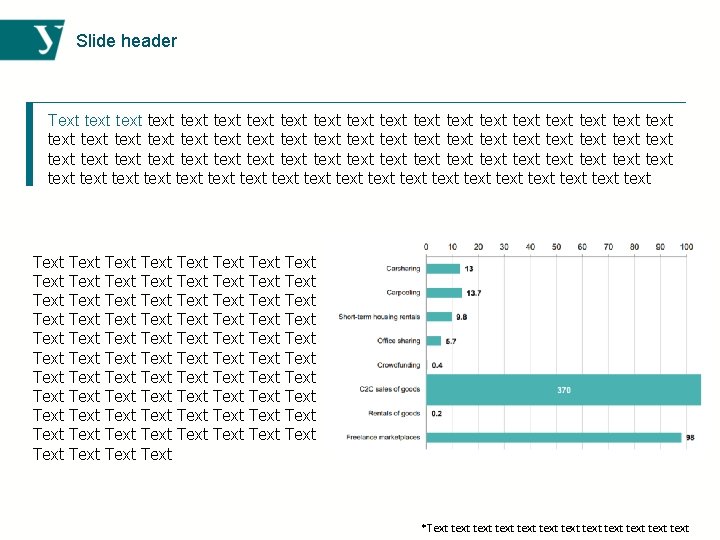Screen dimensions: 720x540
Task: Click the Freelance marketplaces category label
Action: click(383, 437)
